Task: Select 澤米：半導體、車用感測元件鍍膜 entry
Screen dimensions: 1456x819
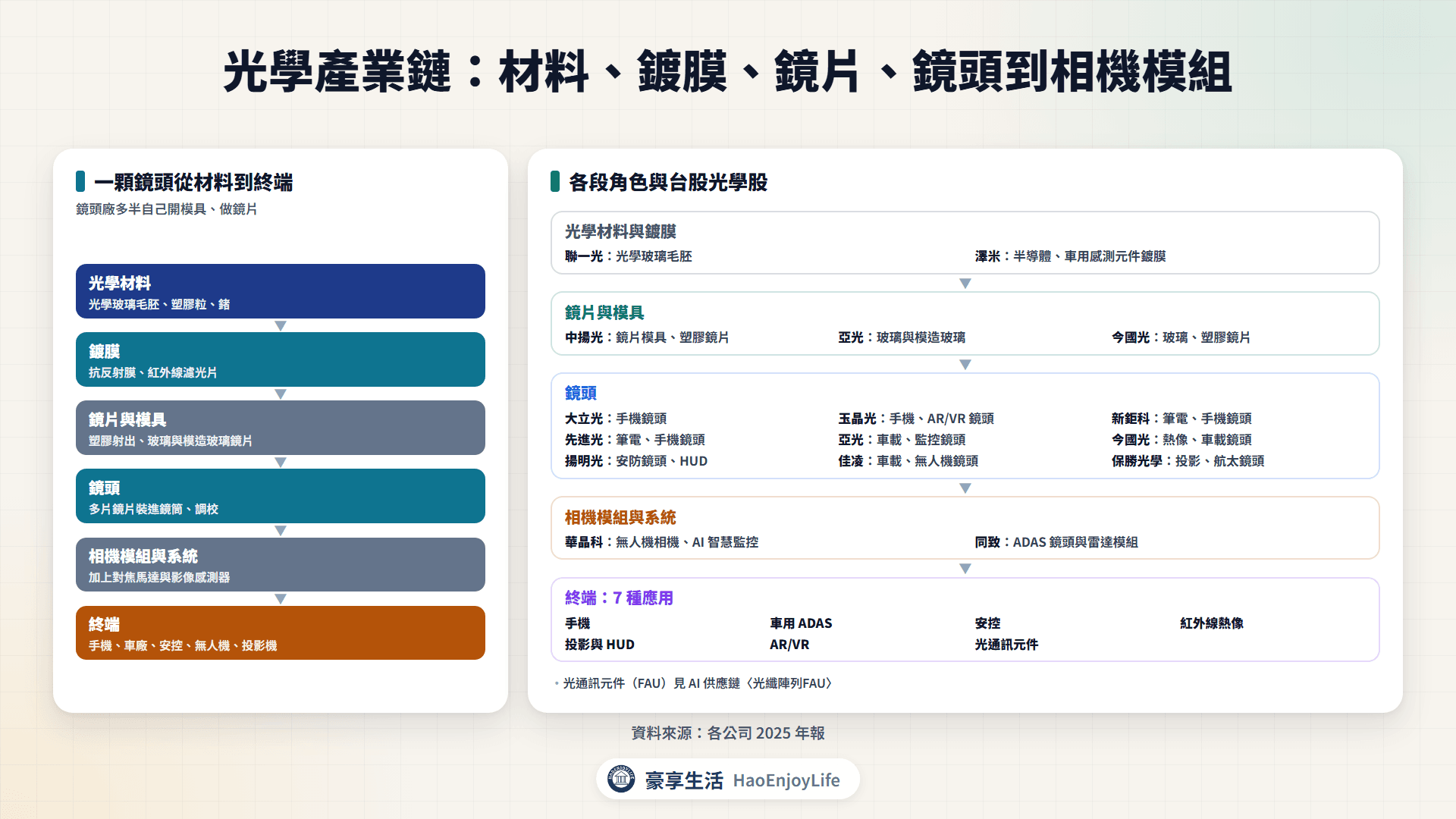Action: pos(1070,256)
